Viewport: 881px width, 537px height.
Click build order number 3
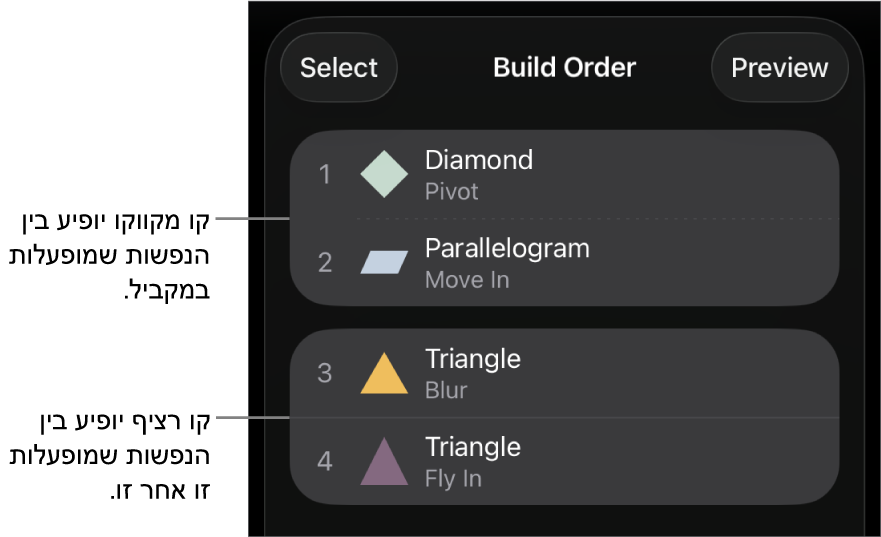(x=324, y=374)
